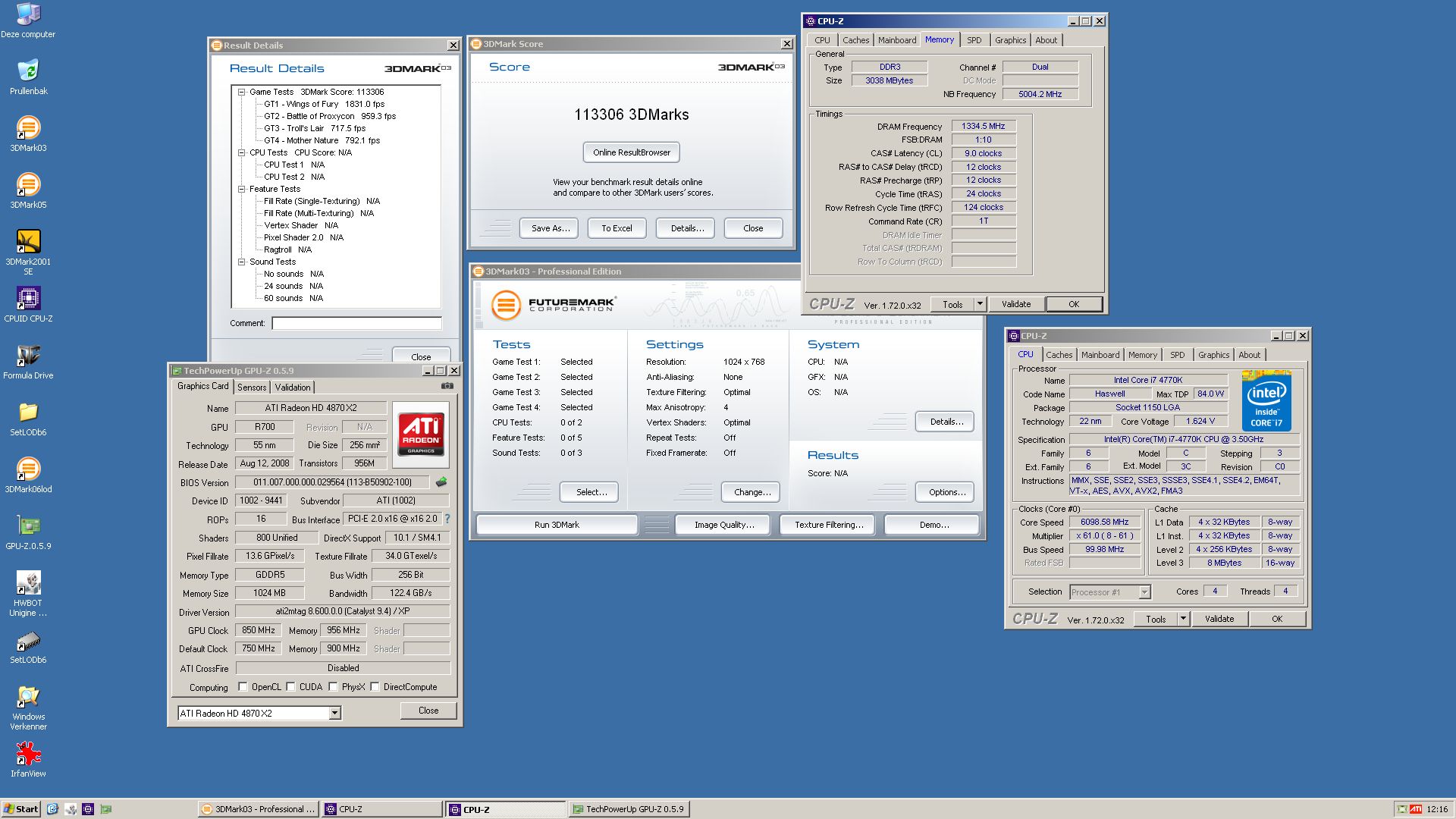Click the Futuremark logo in 3DMark03 window
This screenshot has height=819, width=1456.
click(554, 305)
